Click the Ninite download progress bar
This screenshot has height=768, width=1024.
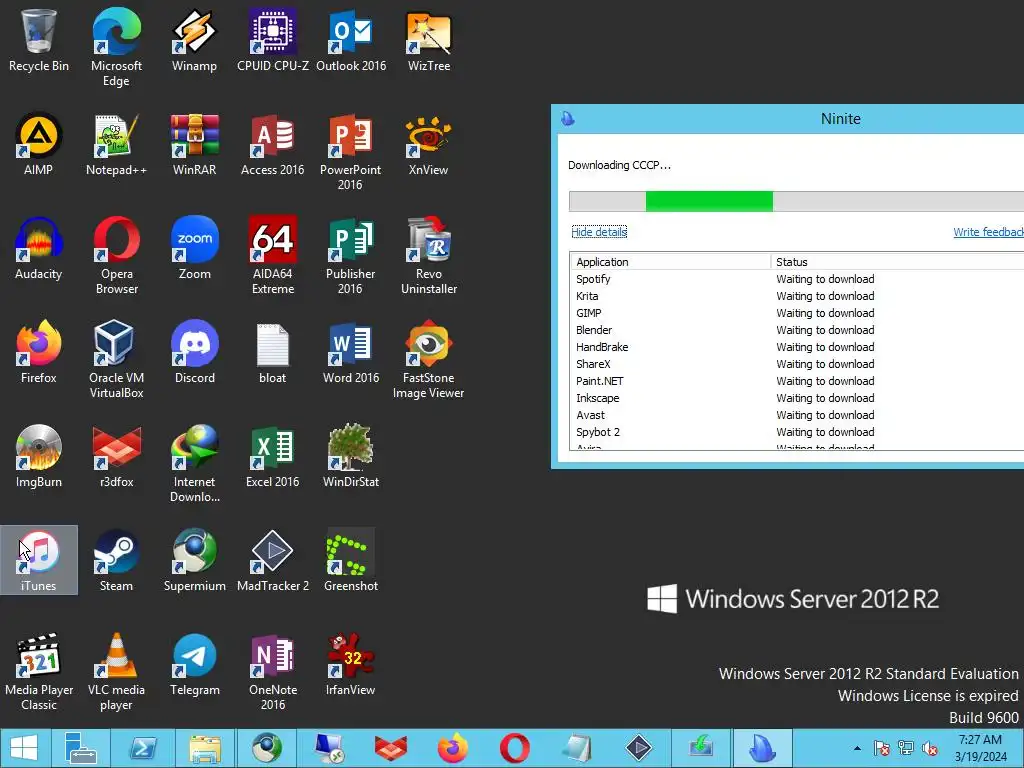pos(796,201)
